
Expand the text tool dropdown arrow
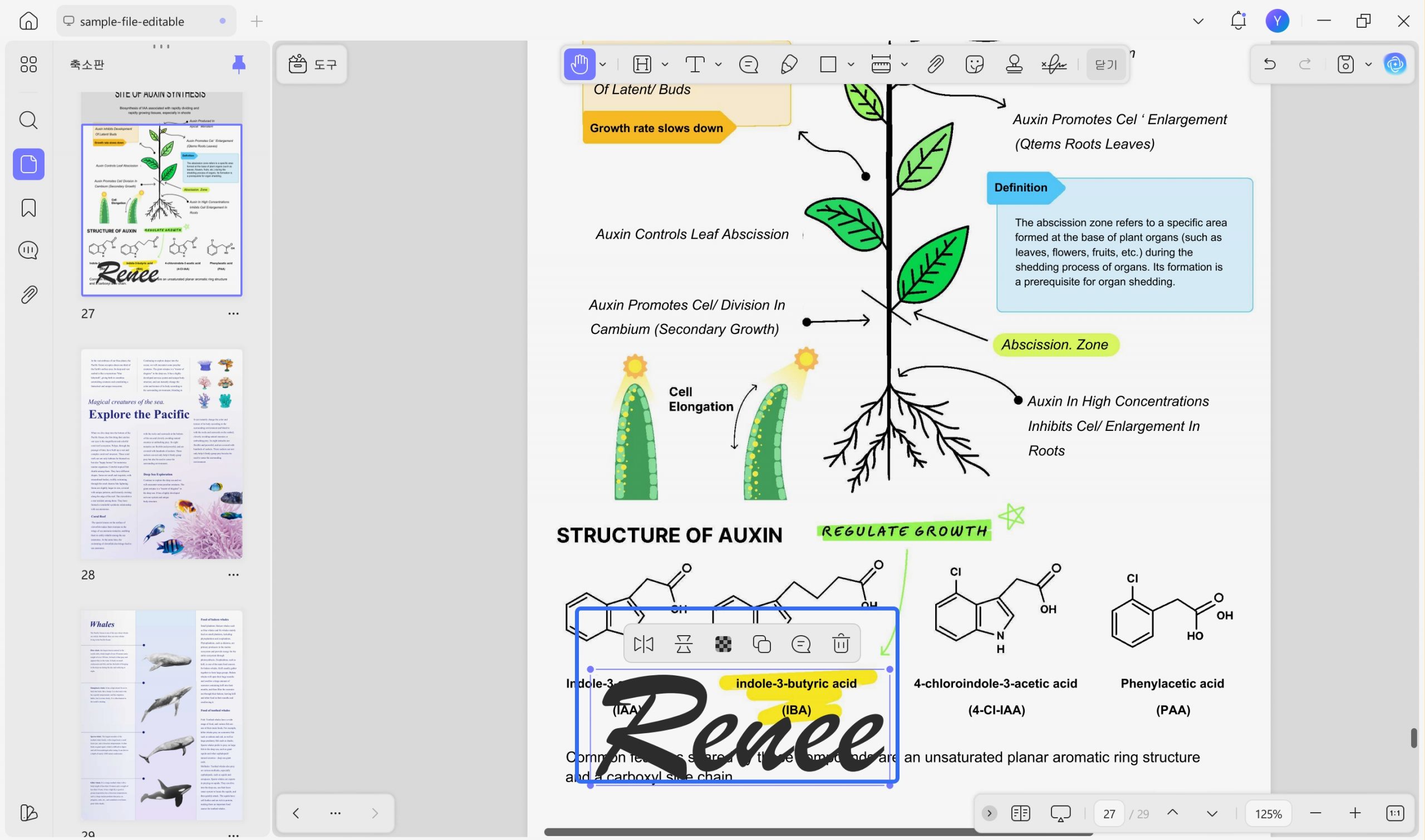coord(718,65)
